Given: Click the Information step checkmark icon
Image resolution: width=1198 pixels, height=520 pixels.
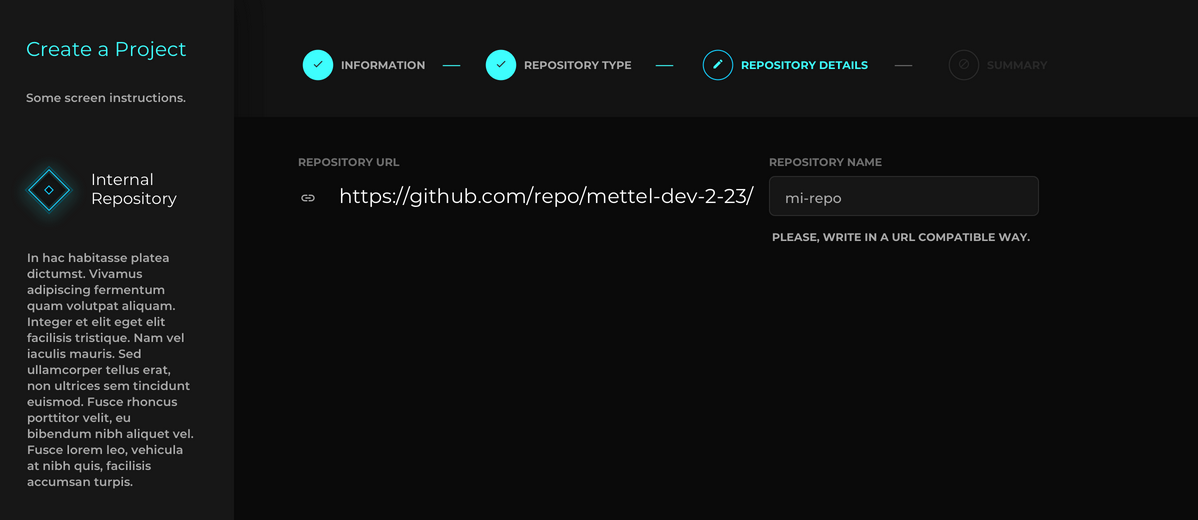Looking at the screenshot, I should coord(318,65).
